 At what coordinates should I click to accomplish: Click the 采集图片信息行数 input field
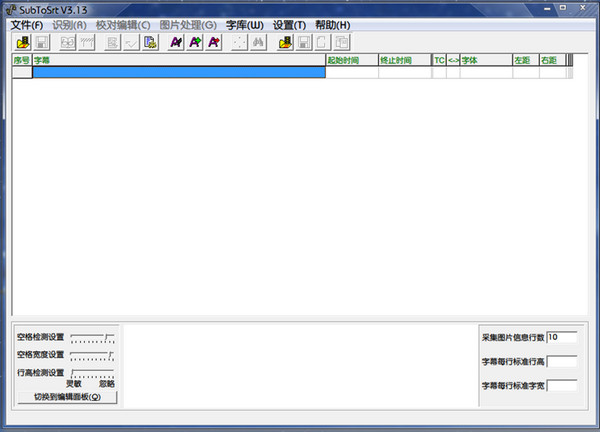(x=561, y=338)
